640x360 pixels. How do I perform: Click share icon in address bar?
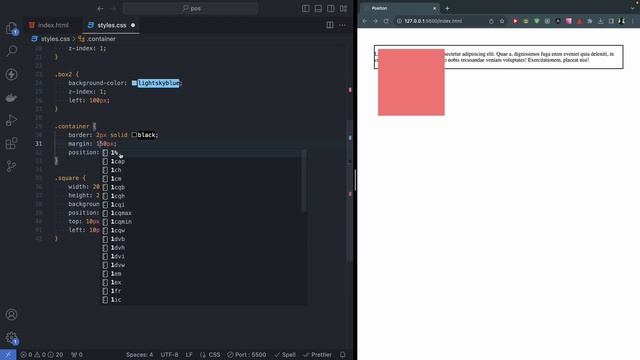pos(491,21)
